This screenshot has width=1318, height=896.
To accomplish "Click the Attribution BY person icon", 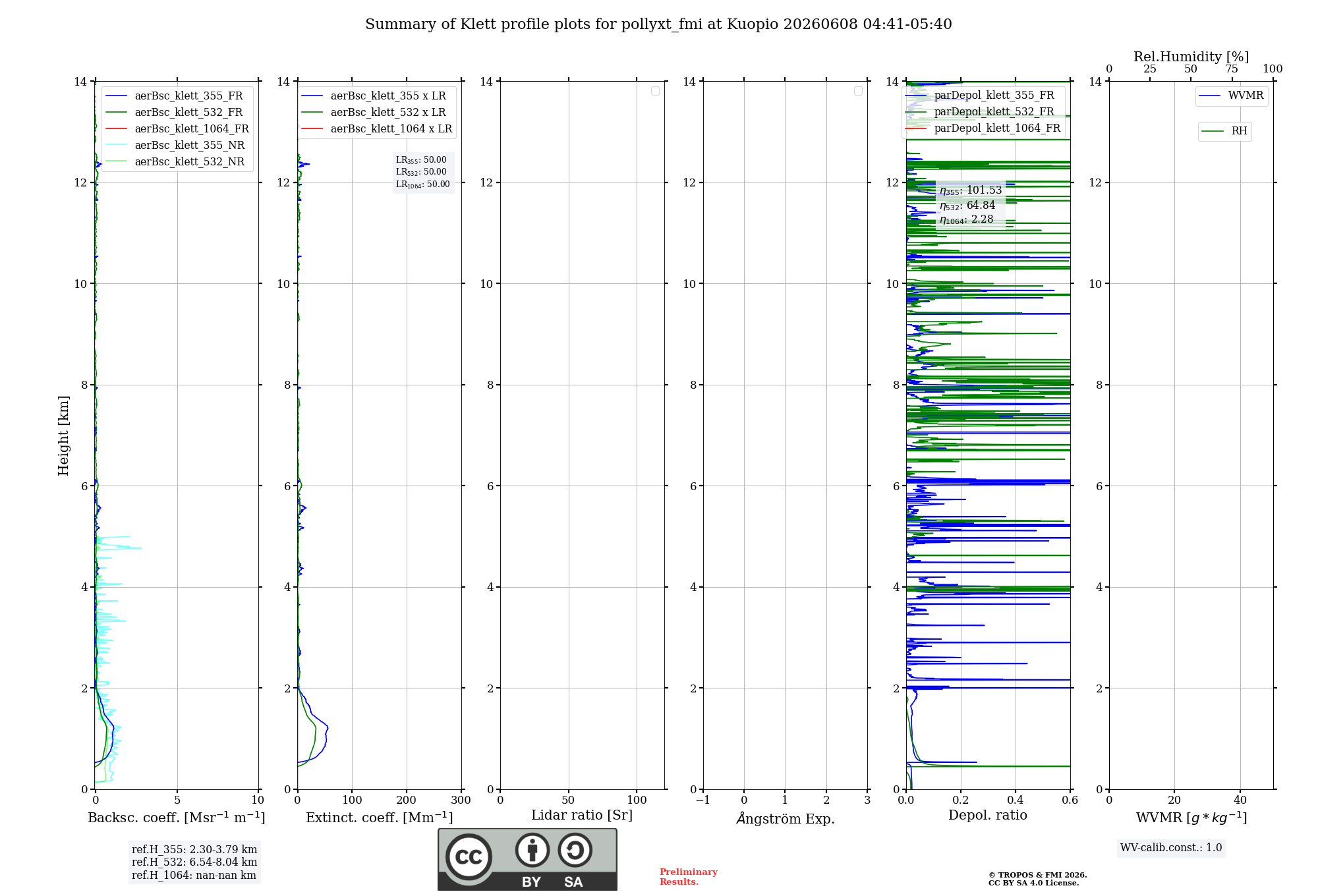I will [532, 850].
